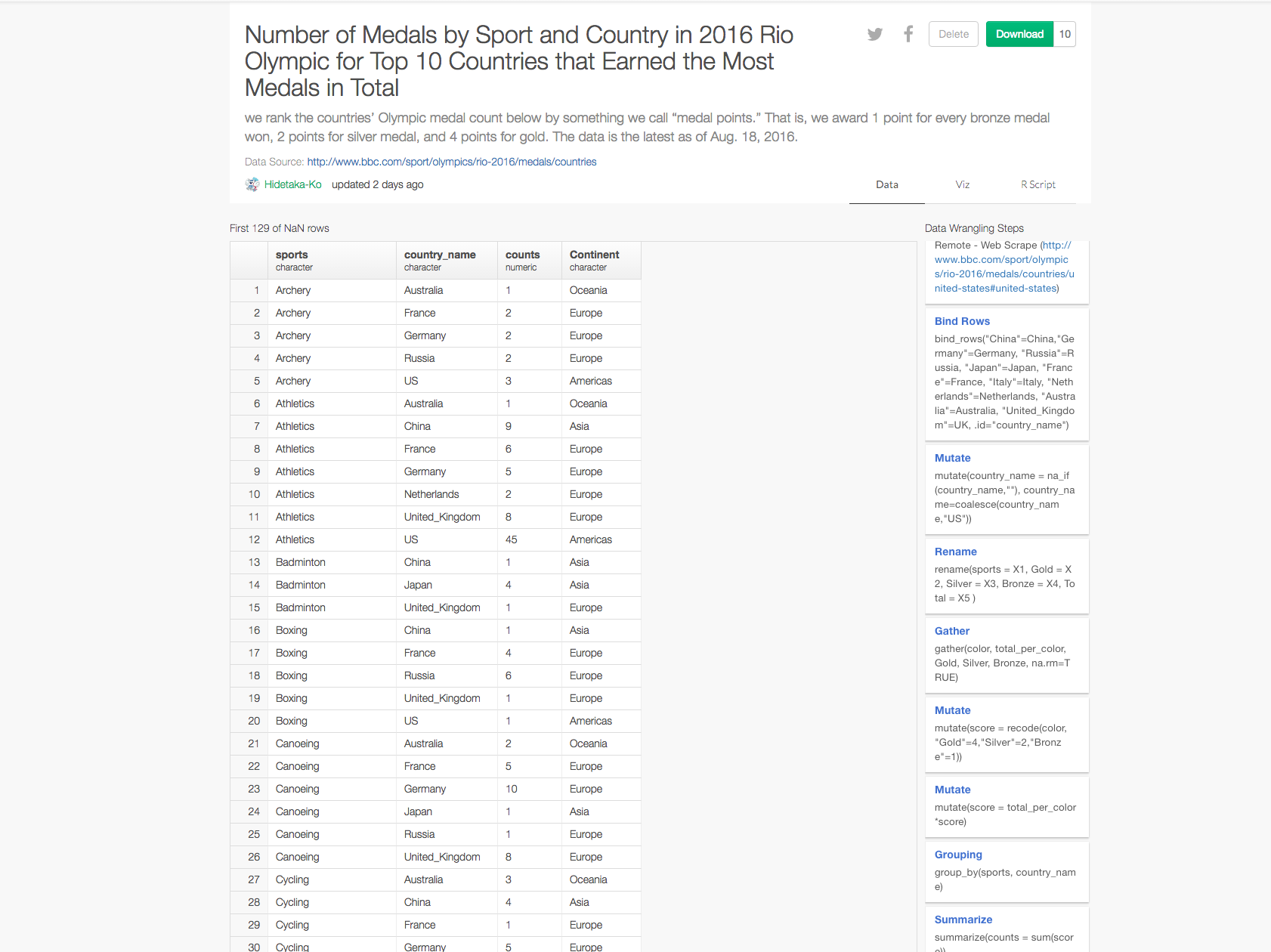Viewport: 1271px width, 952px height.
Task: Click the Hidetaka-Ko username link
Action: (x=292, y=184)
